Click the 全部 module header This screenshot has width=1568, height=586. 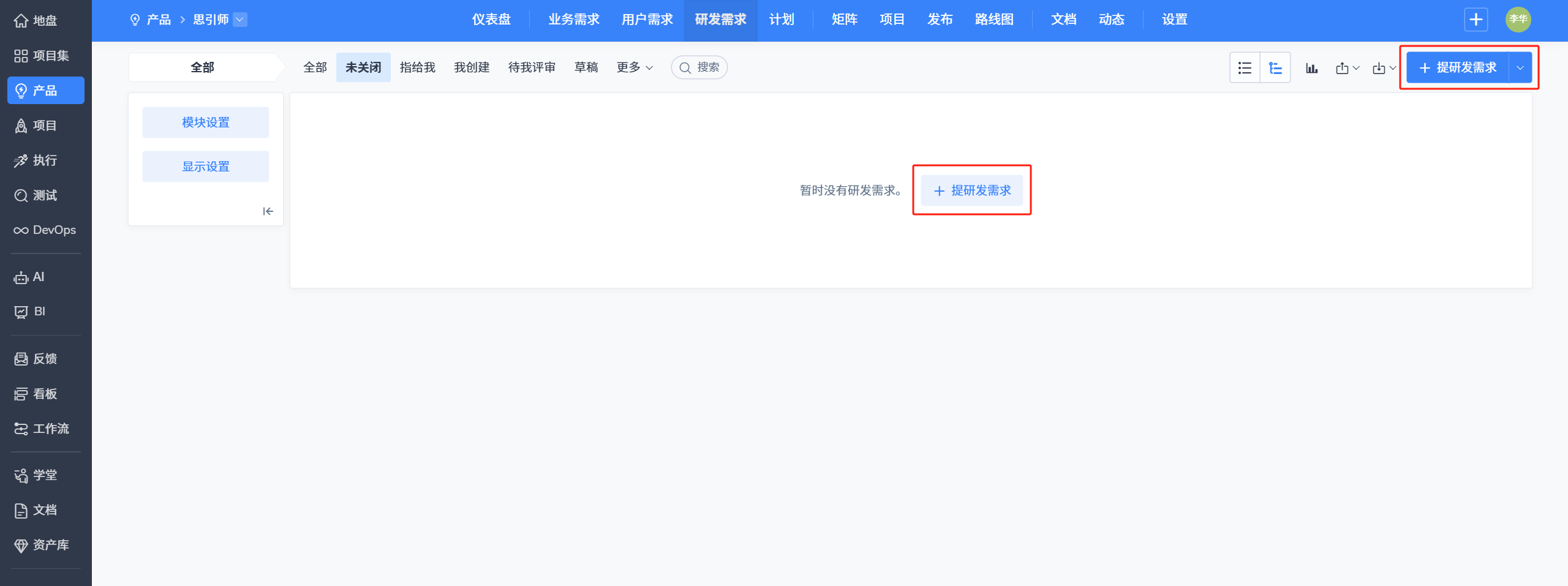tap(203, 67)
